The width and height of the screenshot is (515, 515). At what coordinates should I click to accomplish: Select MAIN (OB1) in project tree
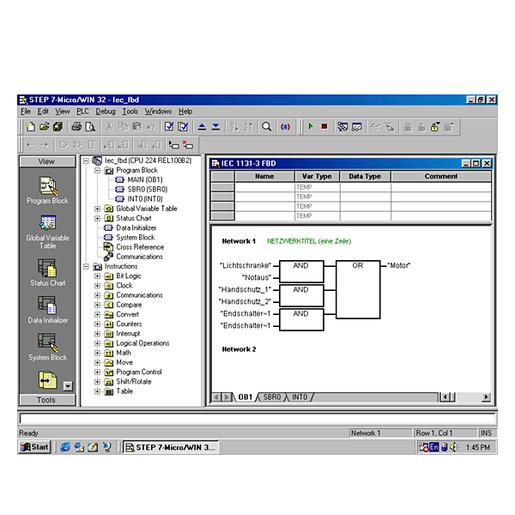[145, 180]
